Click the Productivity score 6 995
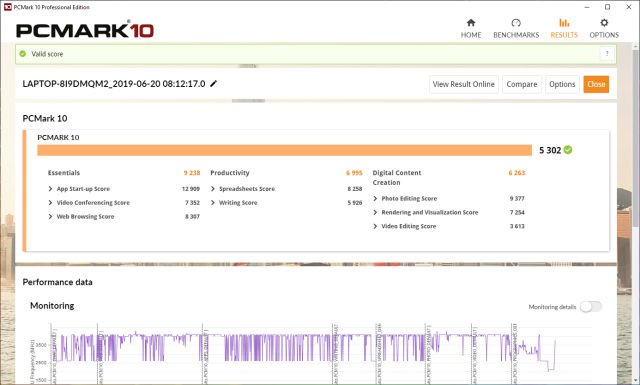 click(354, 173)
